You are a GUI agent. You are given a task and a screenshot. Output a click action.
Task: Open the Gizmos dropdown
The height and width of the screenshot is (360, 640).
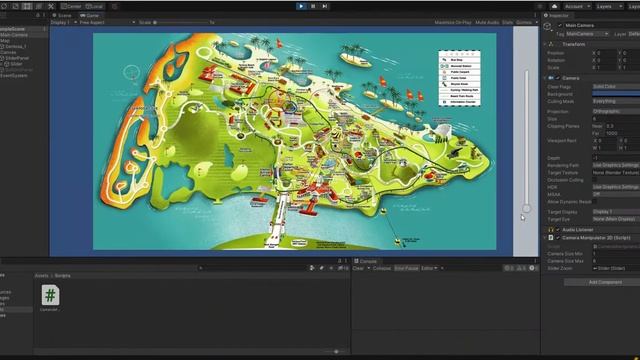pos(527,22)
